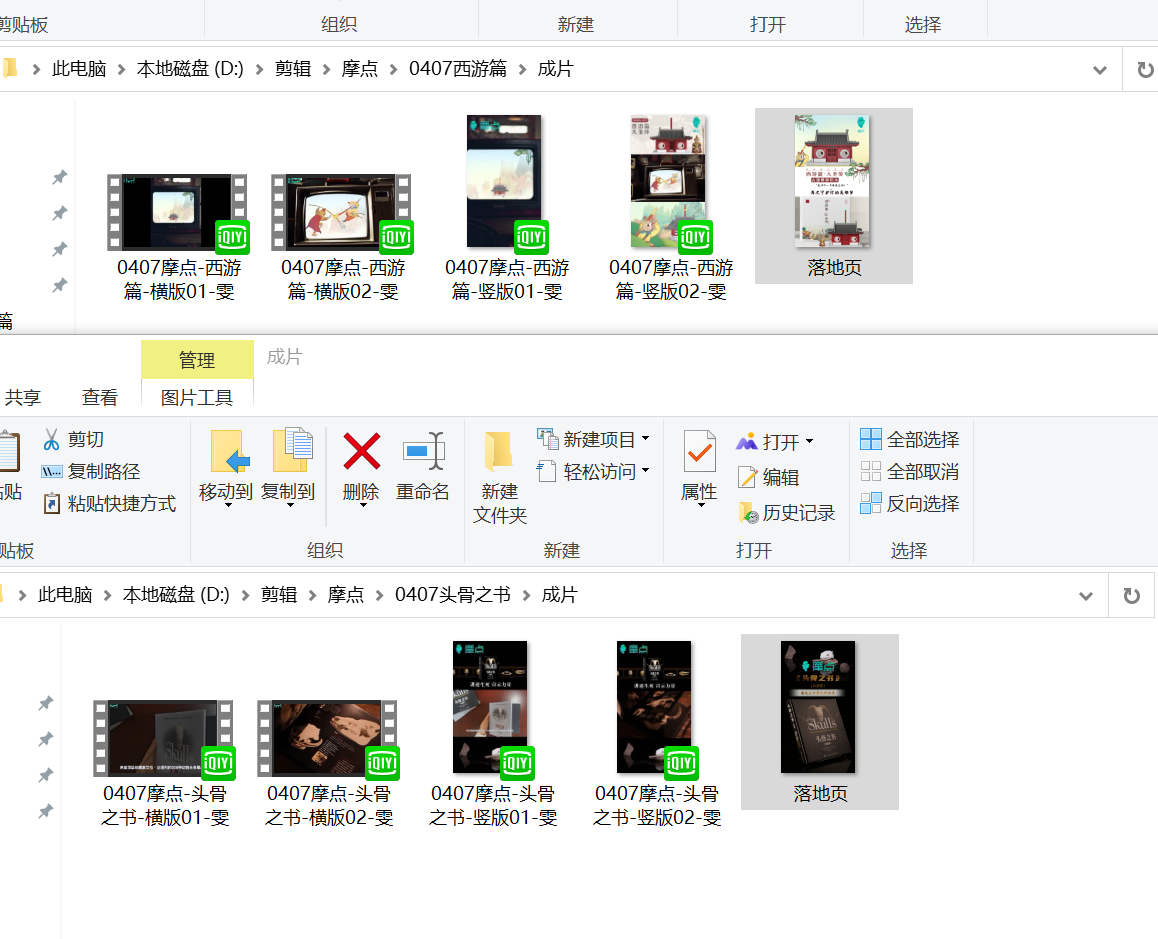Click the Invert selection (反向选择) icon
Viewport: 1158px width, 939px height.
[x=871, y=503]
